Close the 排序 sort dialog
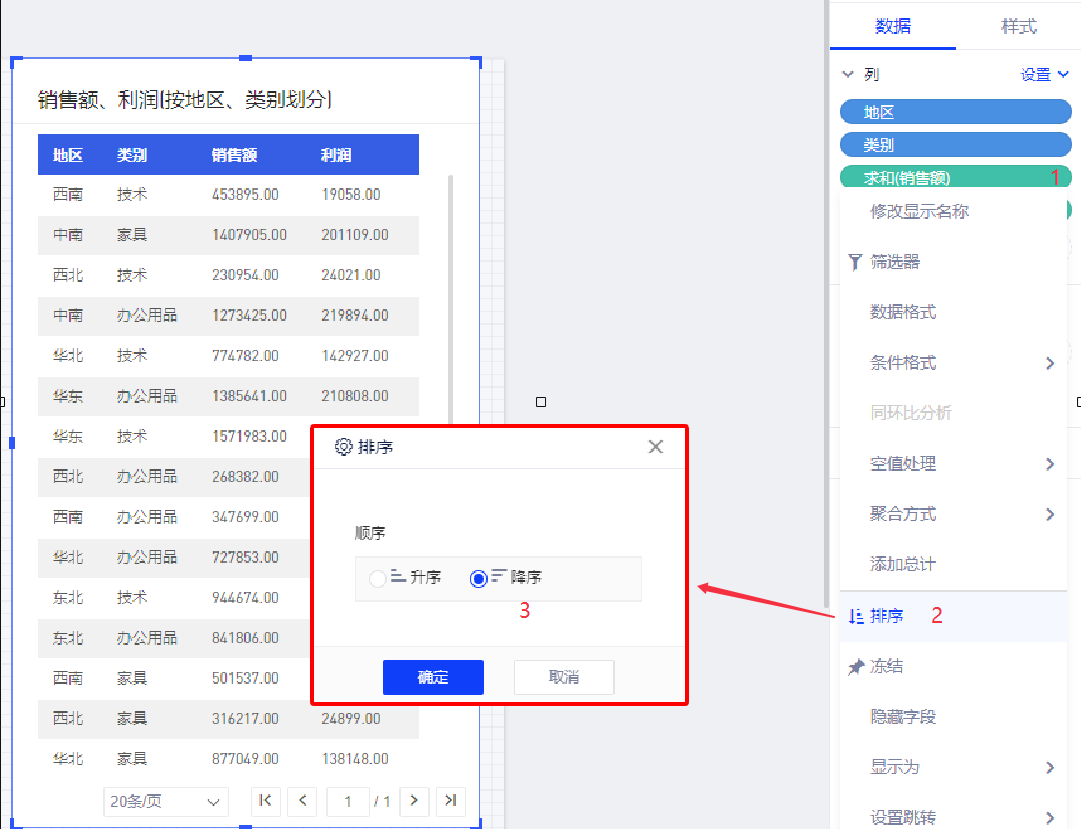The image size is (1081, 829). [655, 447]
